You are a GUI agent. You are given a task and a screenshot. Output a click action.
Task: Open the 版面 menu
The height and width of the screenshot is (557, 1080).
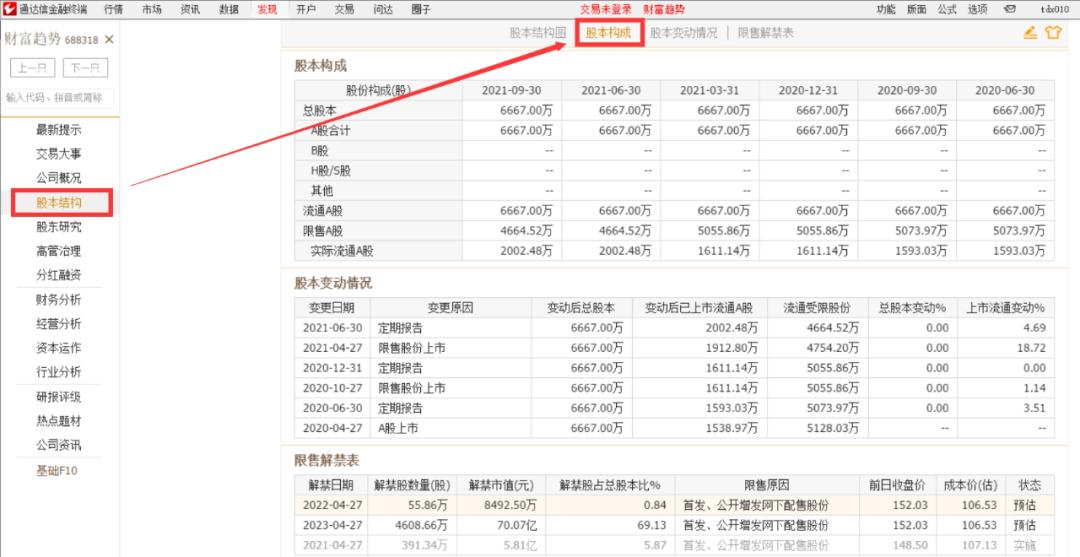coord(917,9)
